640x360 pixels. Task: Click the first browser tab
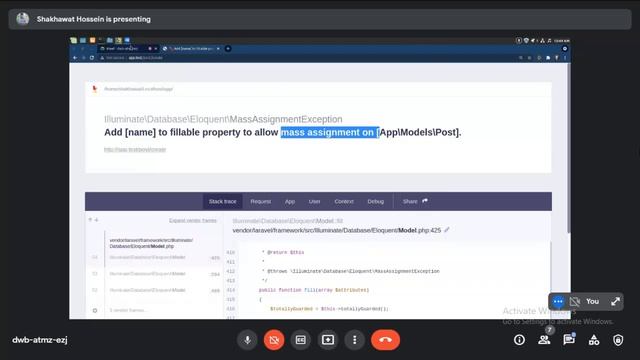click(128, 49)
